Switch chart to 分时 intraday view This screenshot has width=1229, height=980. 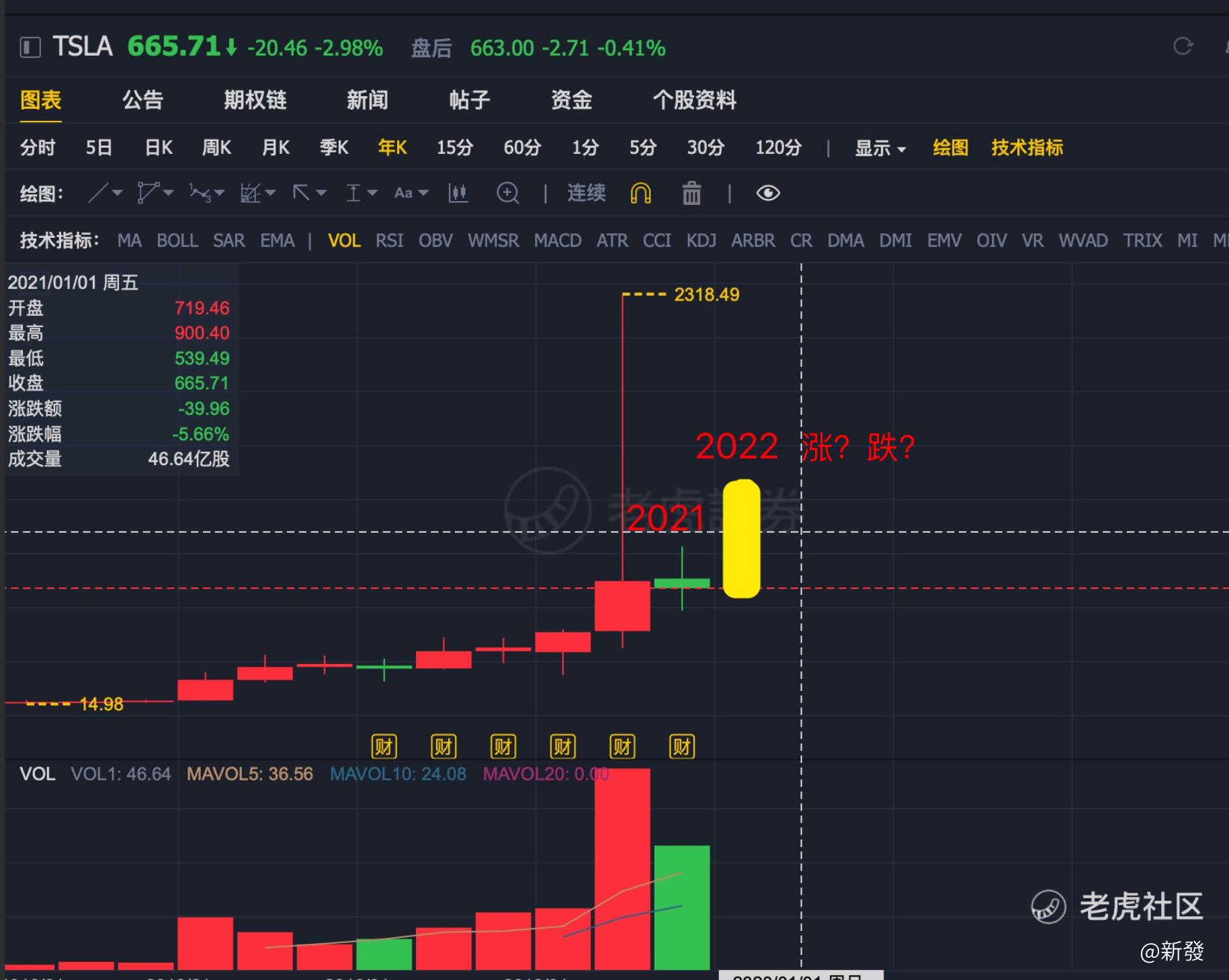[x=38, y=148]
